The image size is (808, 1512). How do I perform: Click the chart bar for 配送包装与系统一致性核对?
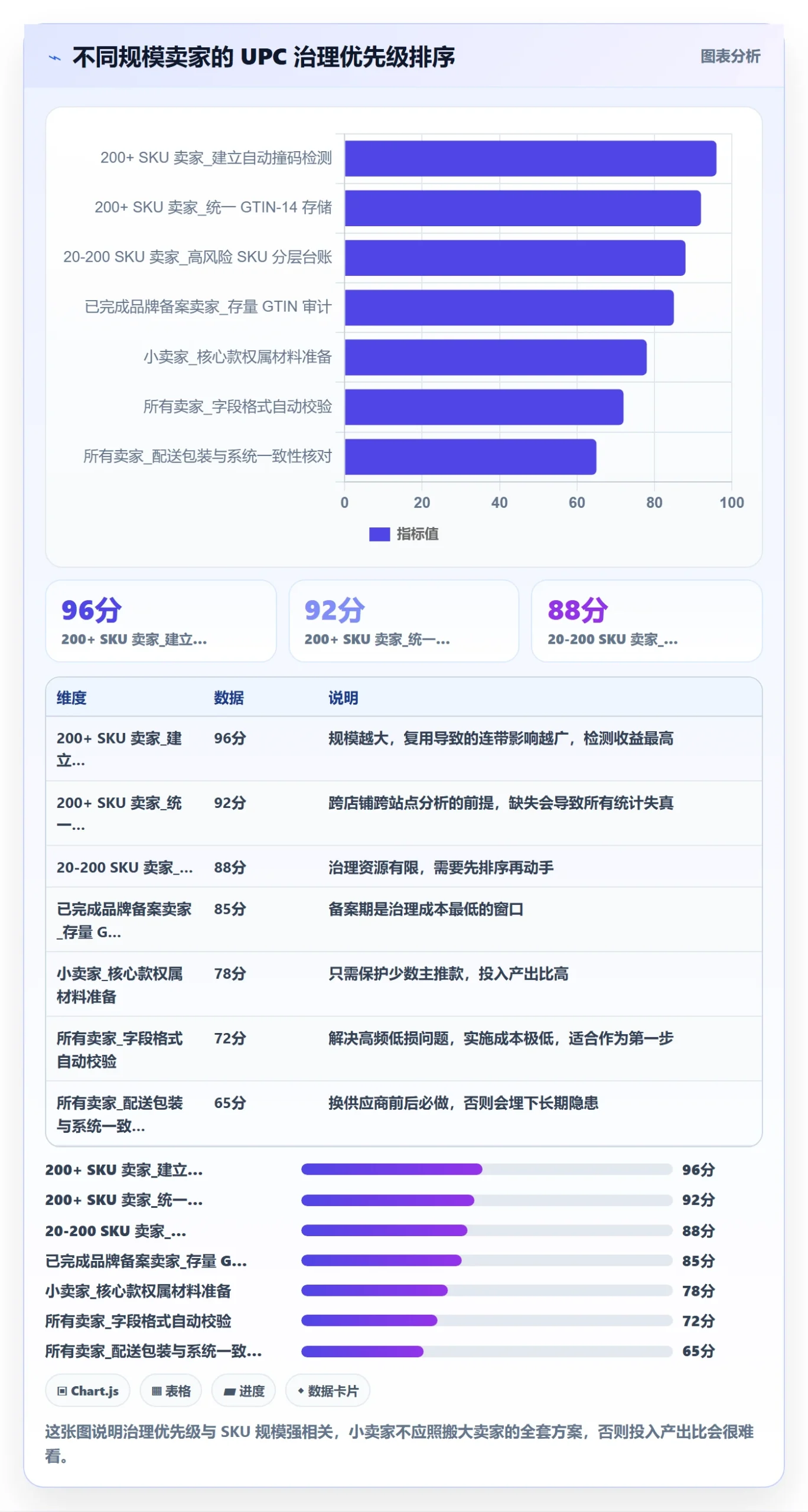(x=471, y=457)
